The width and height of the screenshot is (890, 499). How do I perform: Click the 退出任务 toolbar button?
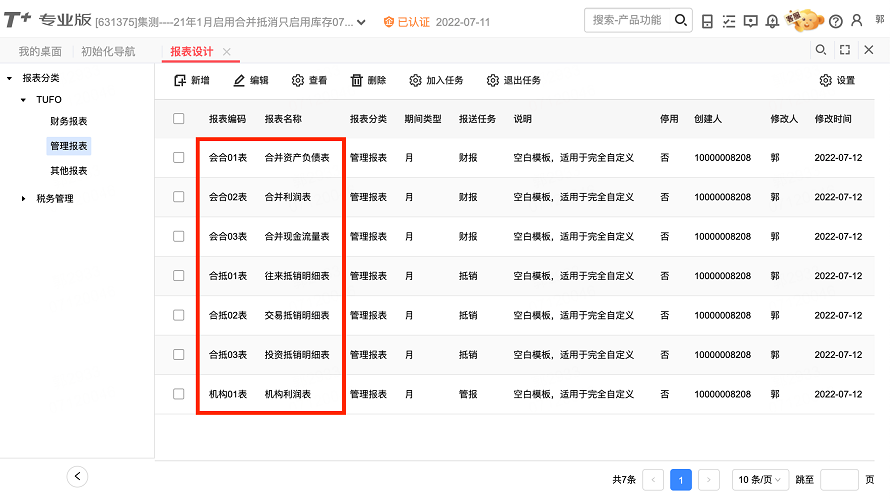tap(514, 81)
